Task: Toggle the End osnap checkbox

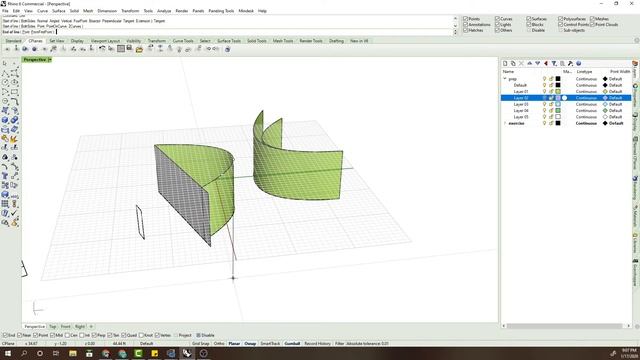Action: tap(5, 335)
